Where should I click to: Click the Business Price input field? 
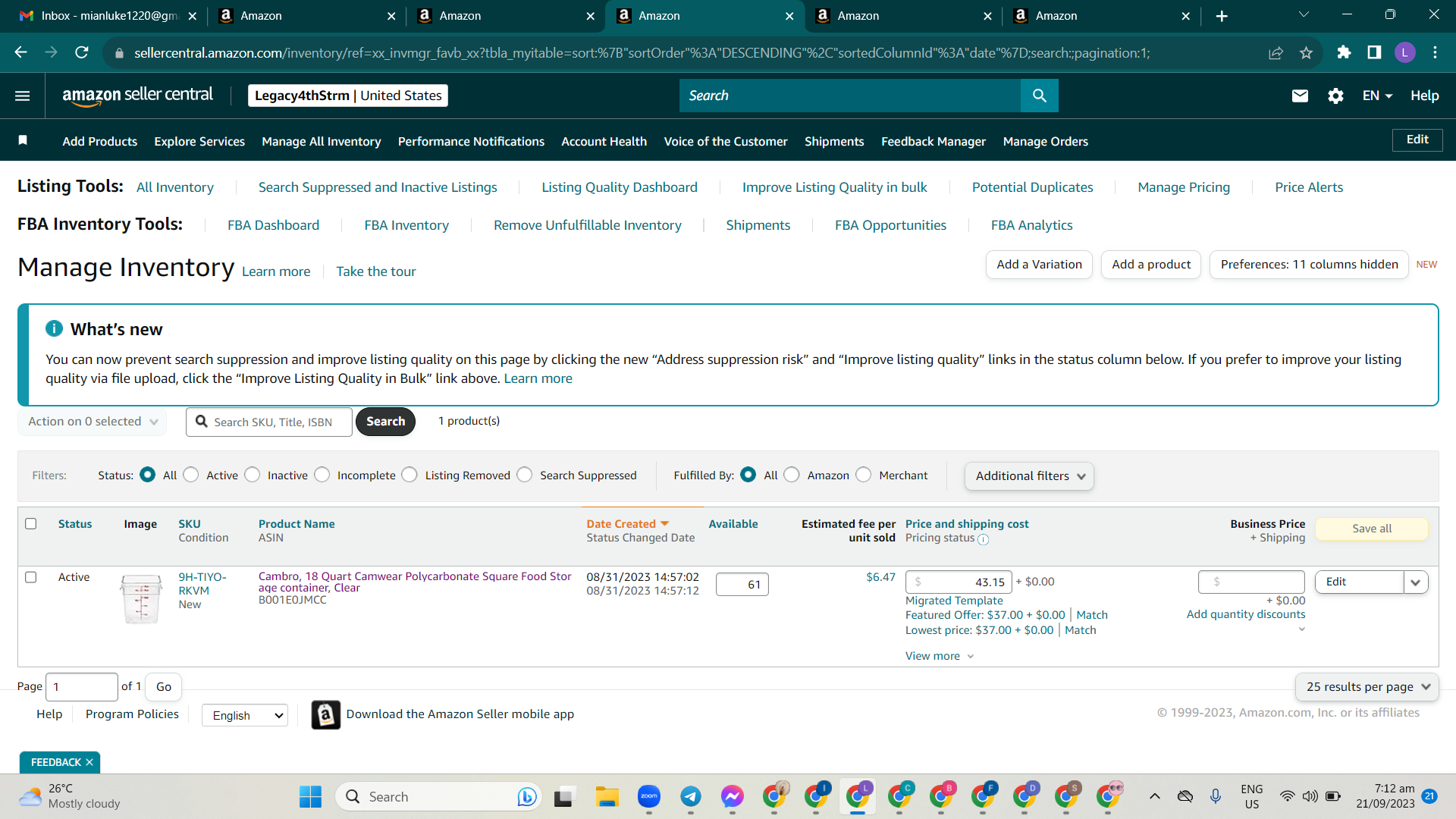coord(1251,582)
